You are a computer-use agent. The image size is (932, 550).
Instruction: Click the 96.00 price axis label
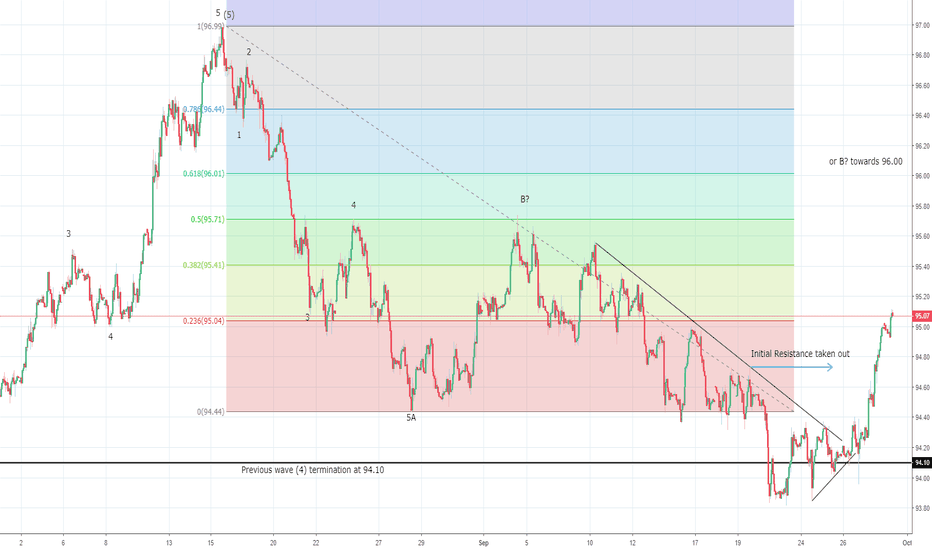coord(922,176)
